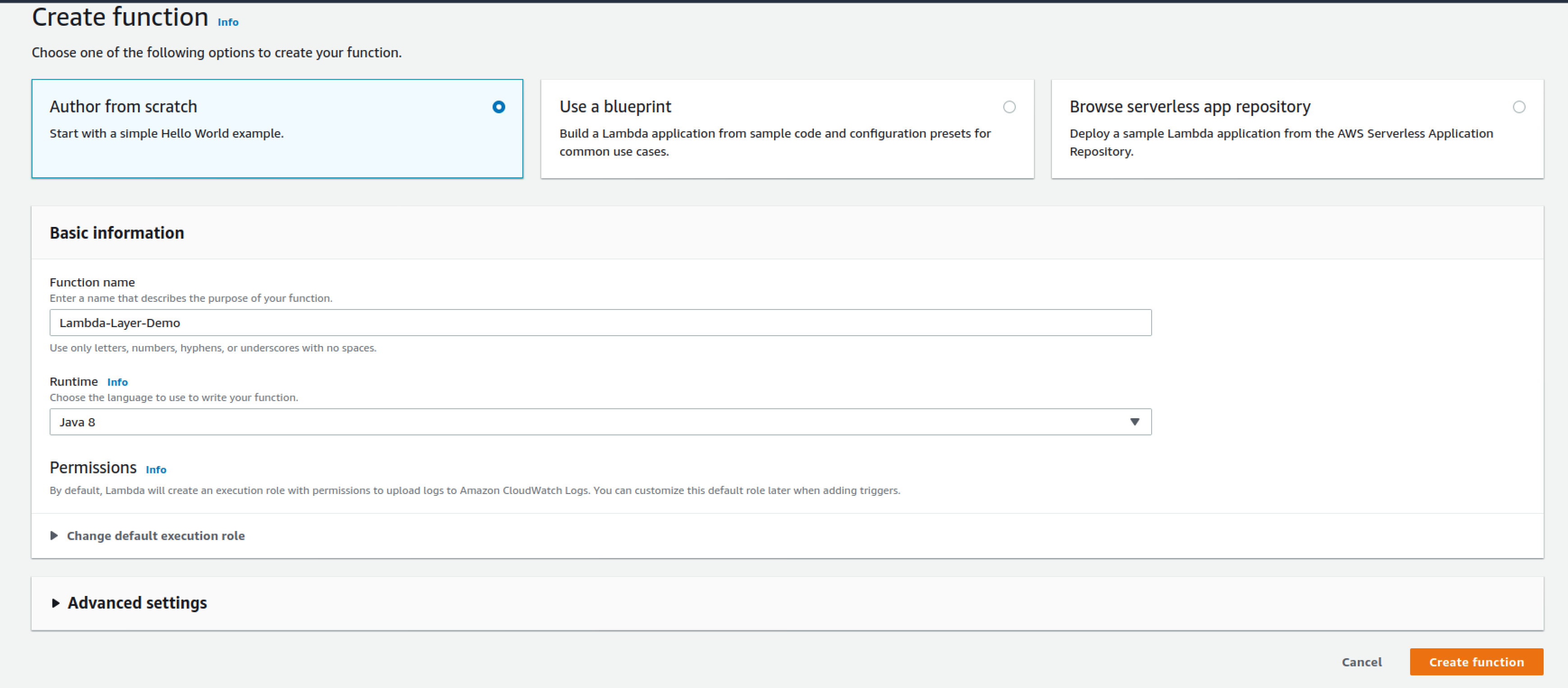This screenshot has height=688, width=1568.
Task: Select the Author from scratch radio button
Action: click(498, 107)
